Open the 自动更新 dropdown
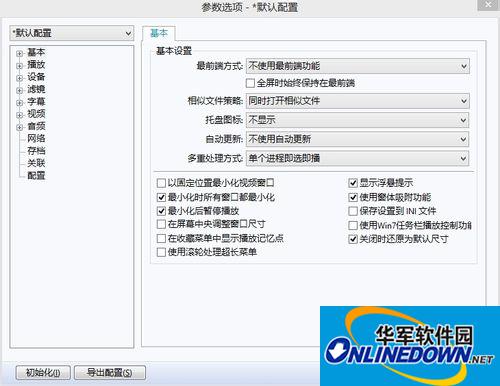The width and height of the screenshot is (500, 386). pyautogui.click(x=358, y=139)
